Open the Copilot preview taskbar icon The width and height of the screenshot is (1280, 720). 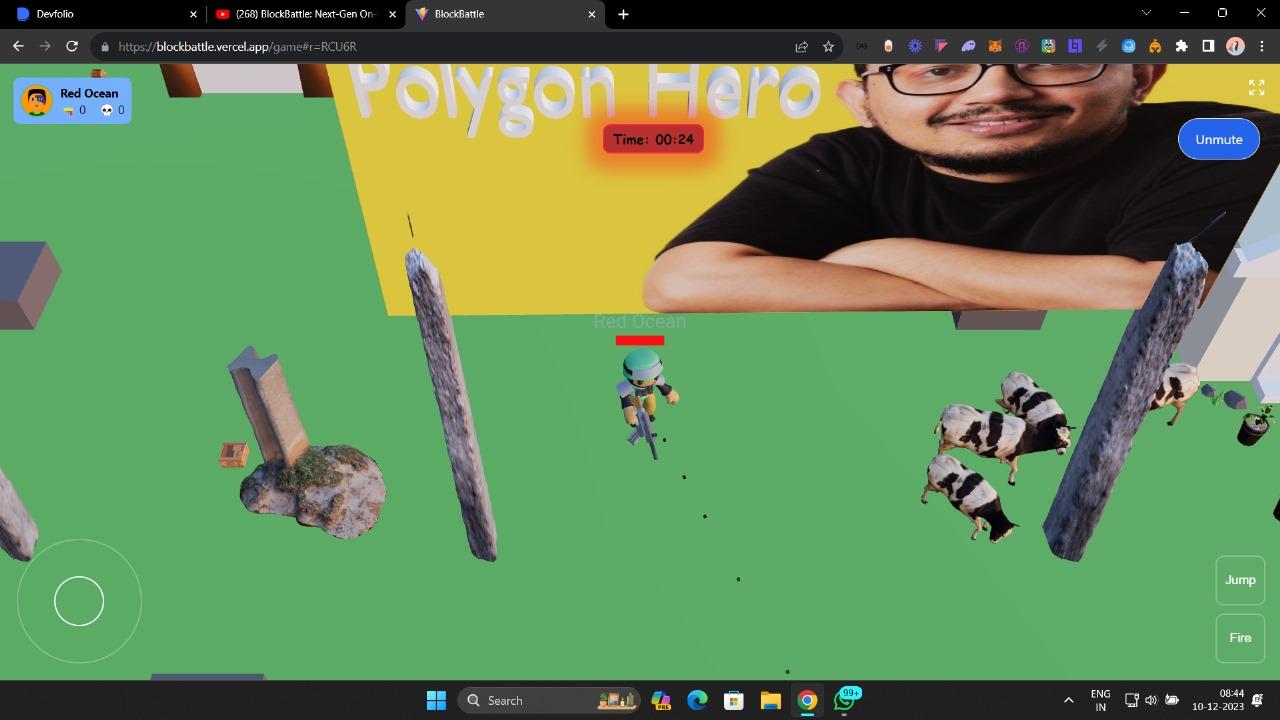(660, 700)
